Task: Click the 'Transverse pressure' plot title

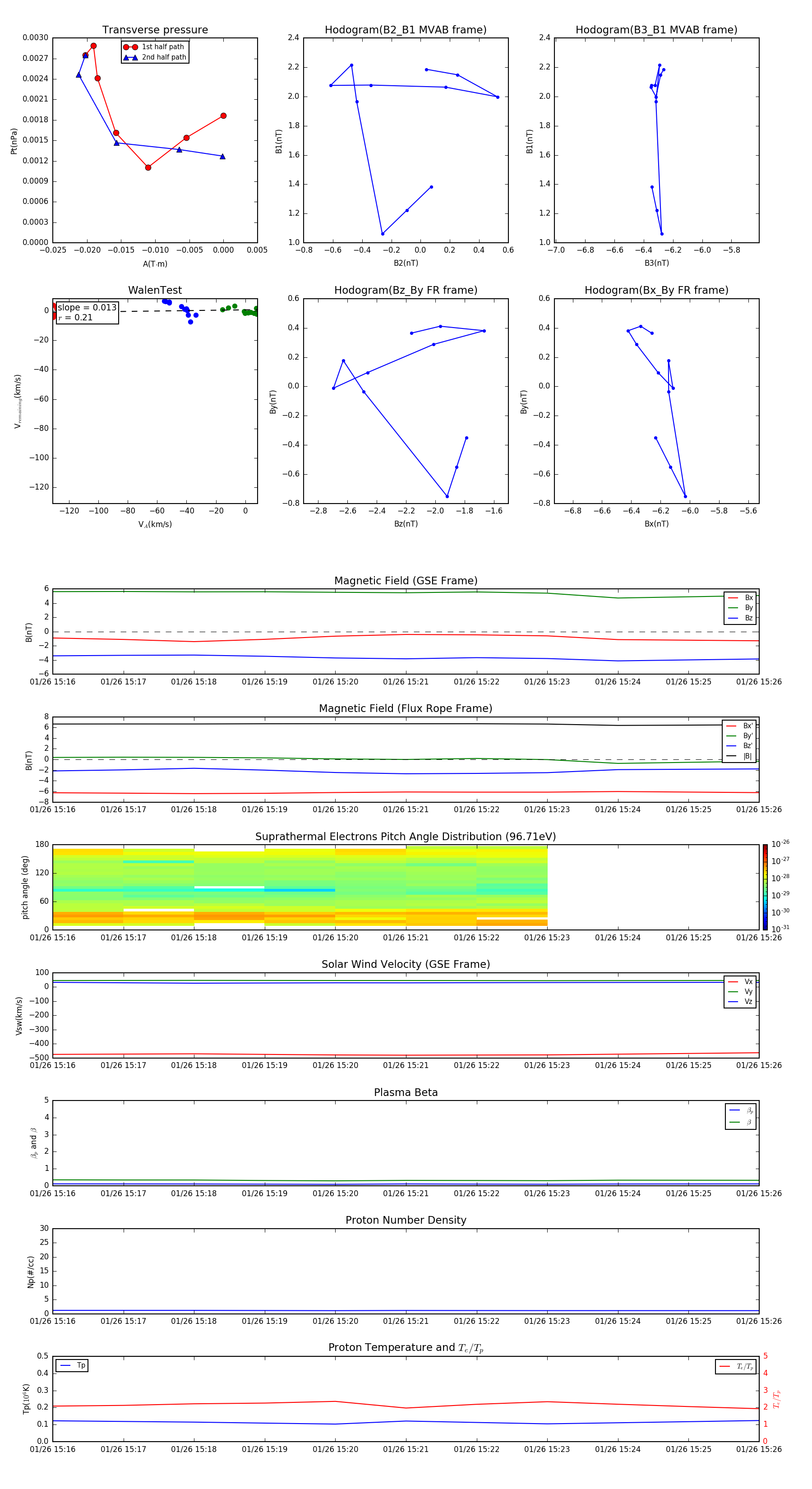Action: 155,30
